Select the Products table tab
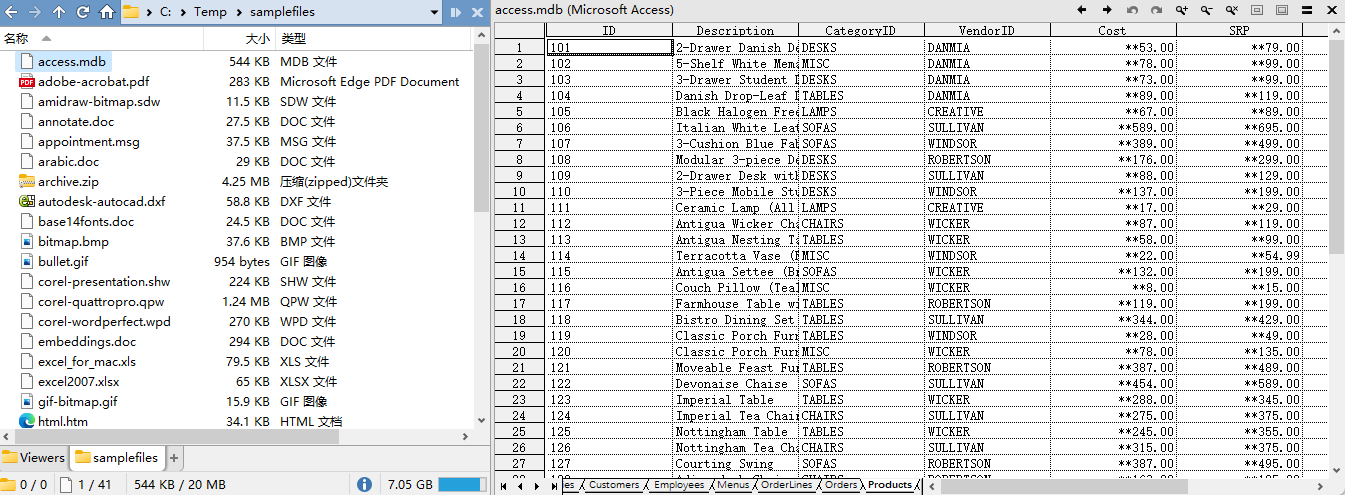This screenshot has width=1345, height=495. coord(890,485)
